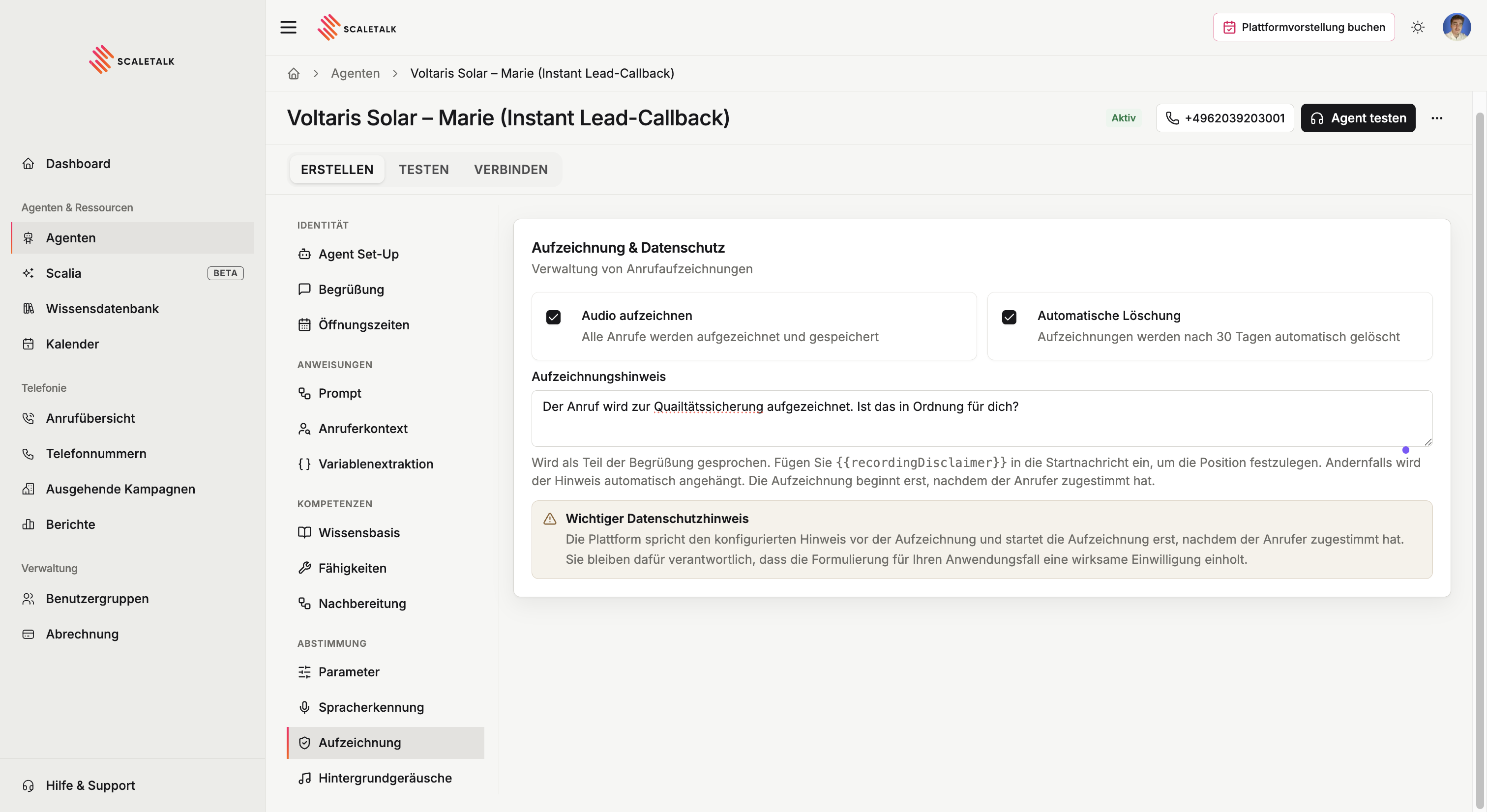The image size is (1487, 812).
Task: Click the 'Aufzeichnung & Datenschutz' heading
Action: click(628, 248)
